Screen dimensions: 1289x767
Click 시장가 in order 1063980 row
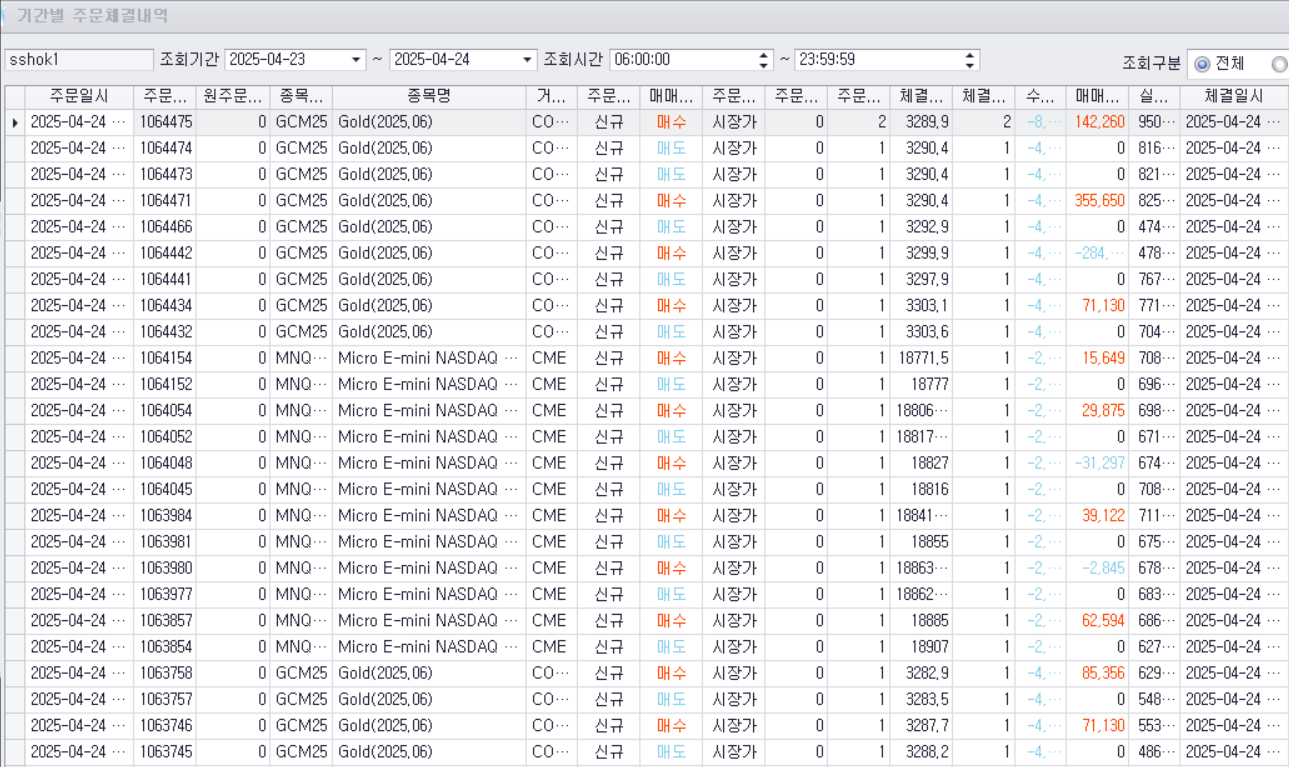734,568
